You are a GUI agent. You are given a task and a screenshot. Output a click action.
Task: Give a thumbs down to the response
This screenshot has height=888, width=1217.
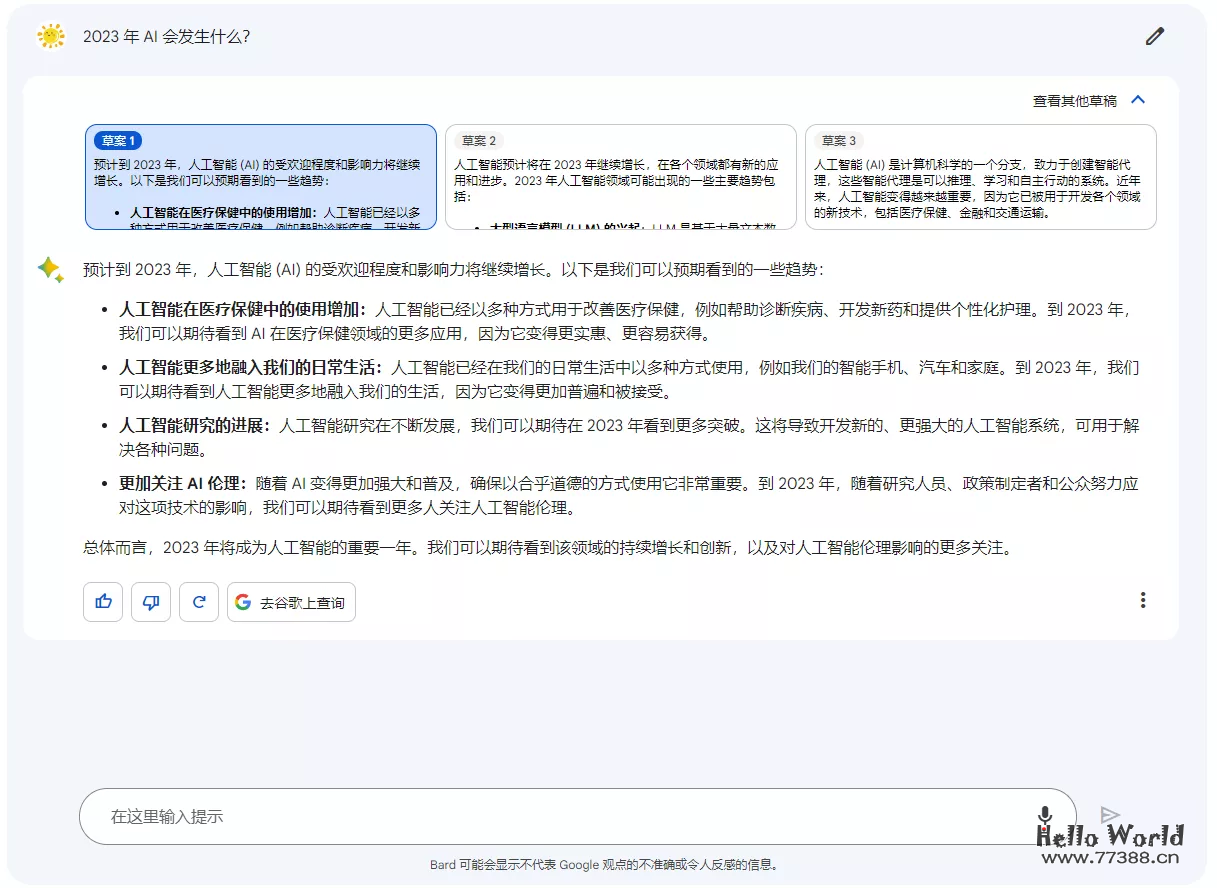pyautogui.click(x=150, y=601)
